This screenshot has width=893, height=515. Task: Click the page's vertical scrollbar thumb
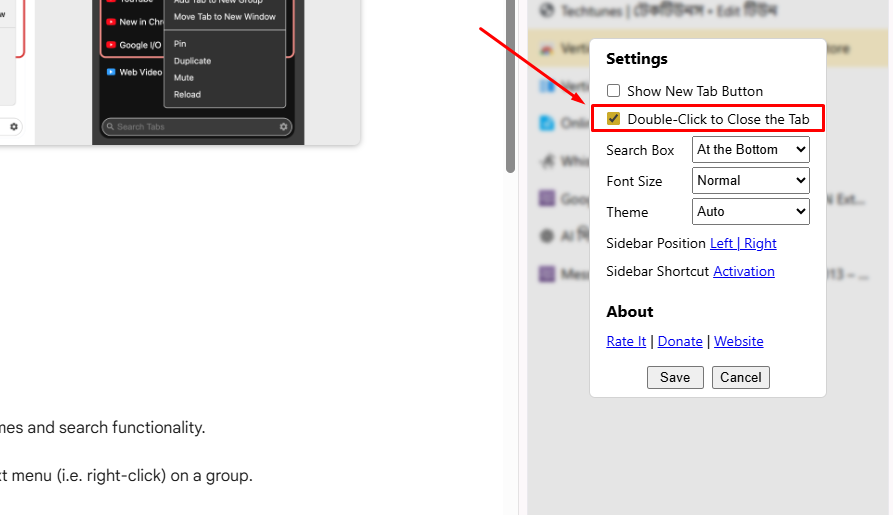click(510, 85)
